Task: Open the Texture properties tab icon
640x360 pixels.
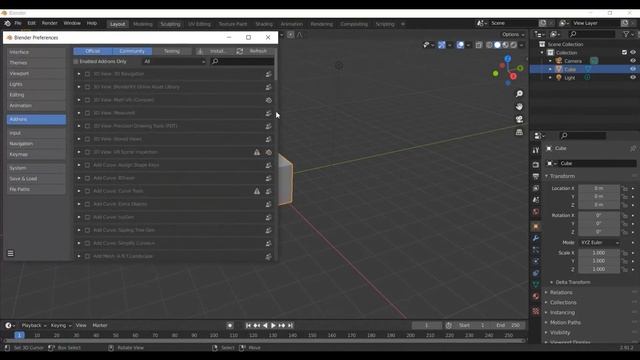Action: pyautogui.click(x=536, y=311)
